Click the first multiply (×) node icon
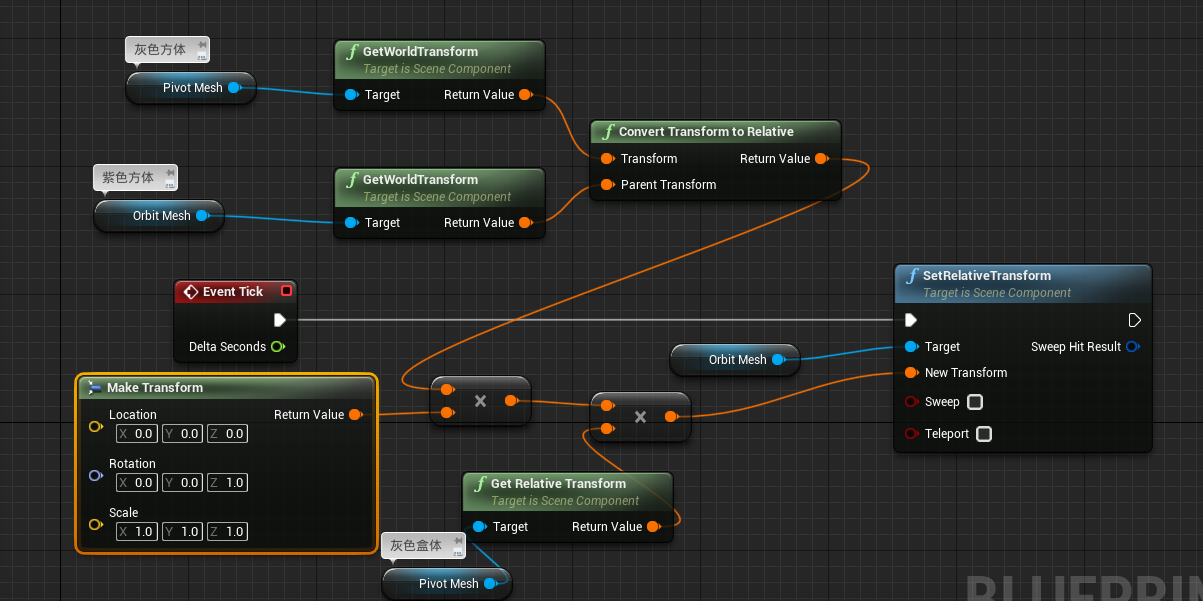Screen dimensions: 1203x601 coord(480,401)
